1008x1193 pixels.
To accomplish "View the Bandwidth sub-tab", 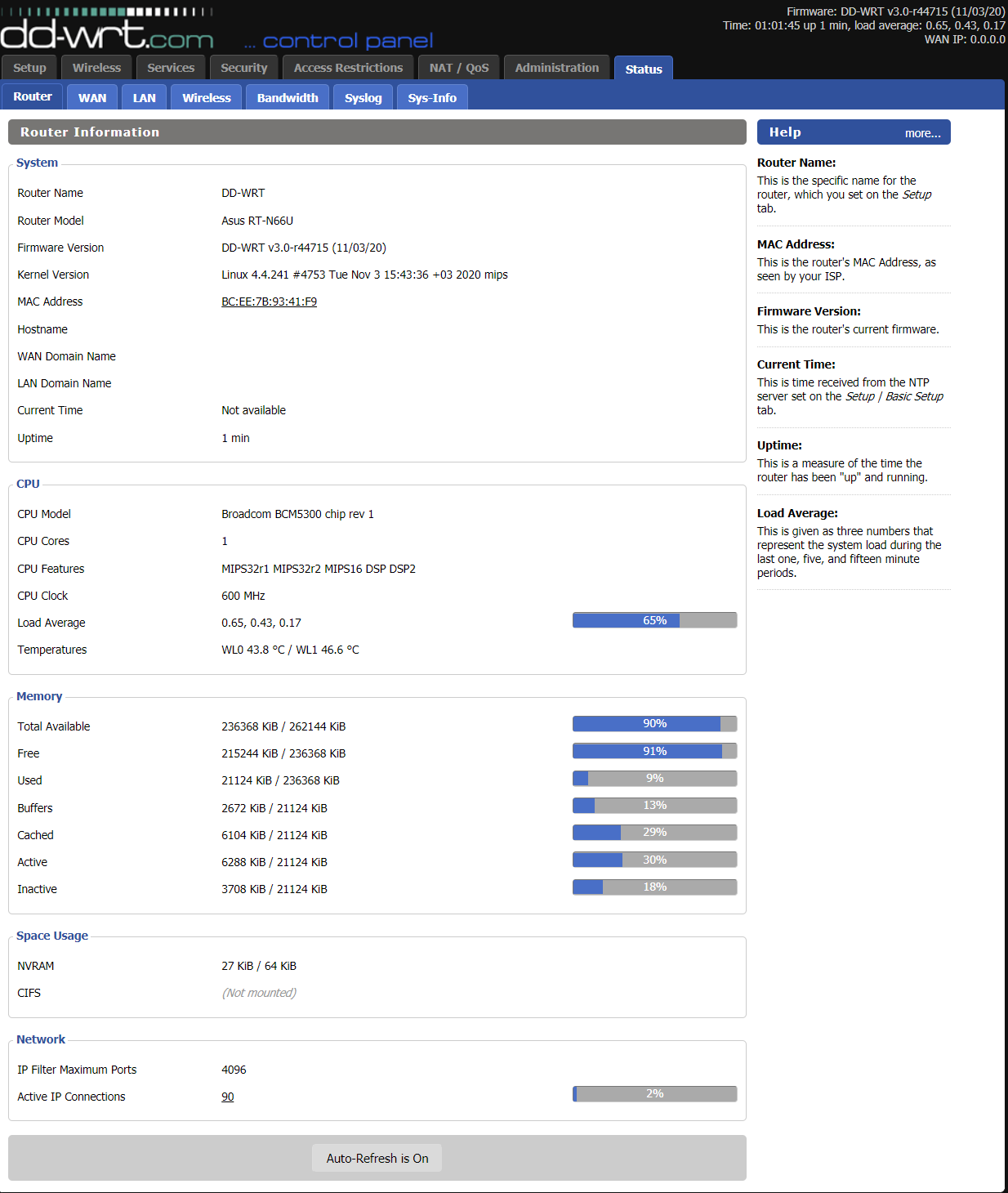I will click(x=288, y=97).
